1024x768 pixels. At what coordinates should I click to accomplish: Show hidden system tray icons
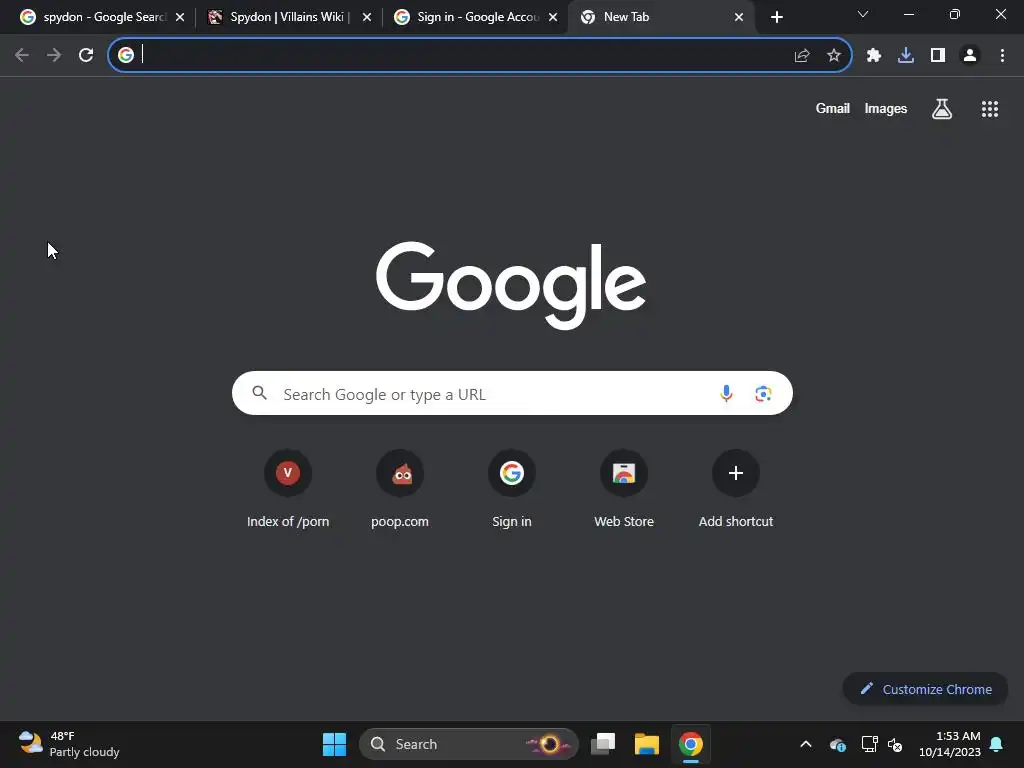click(806, 744)
